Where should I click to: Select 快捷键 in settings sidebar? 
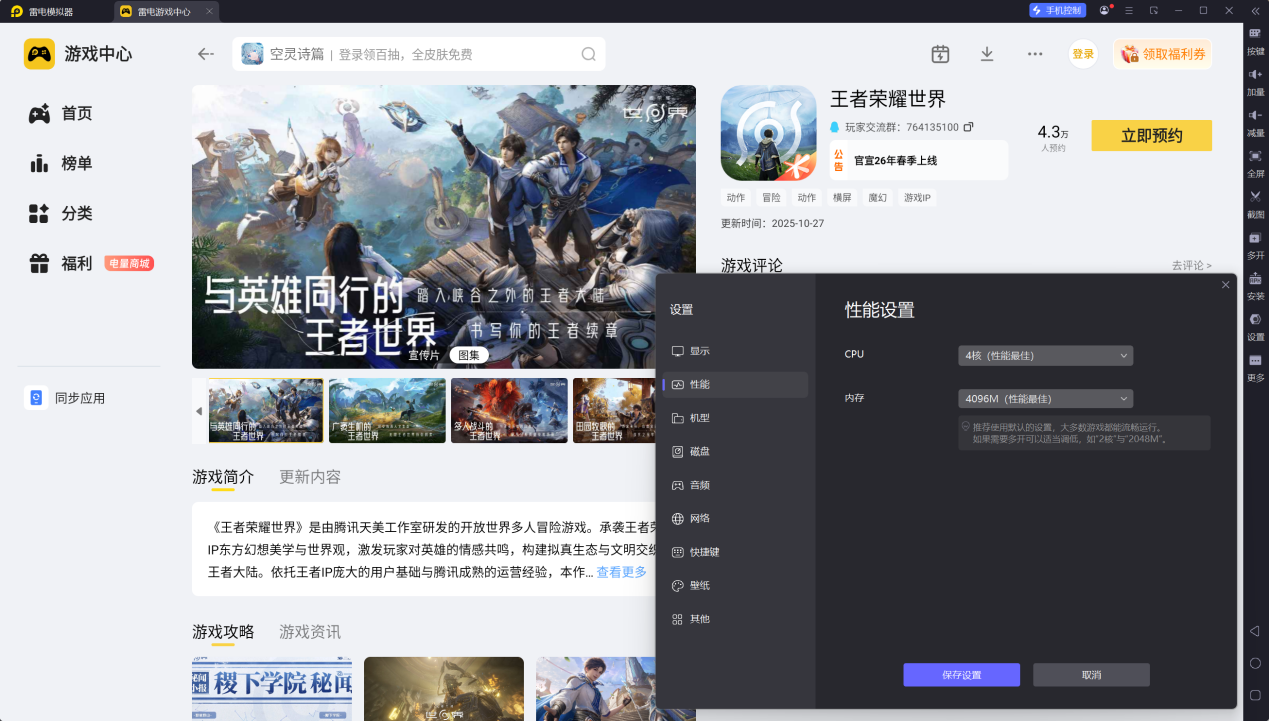click(x=735, y=552)
